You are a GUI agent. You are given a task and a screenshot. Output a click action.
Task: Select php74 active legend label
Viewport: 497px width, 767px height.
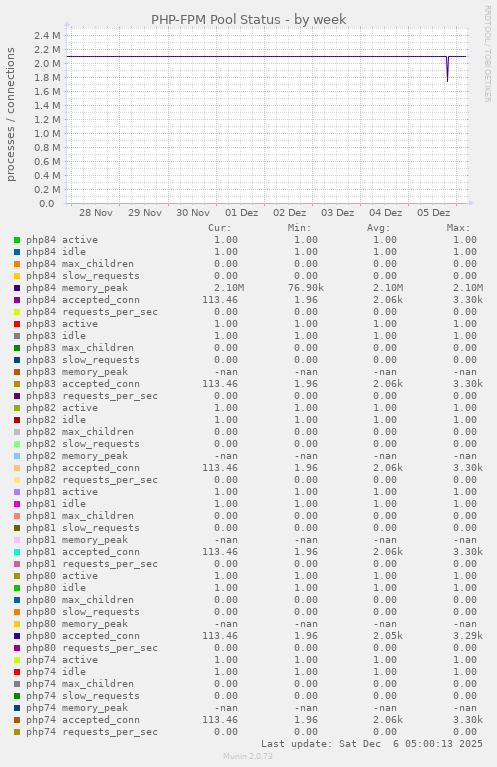click(x=62, y=660)
